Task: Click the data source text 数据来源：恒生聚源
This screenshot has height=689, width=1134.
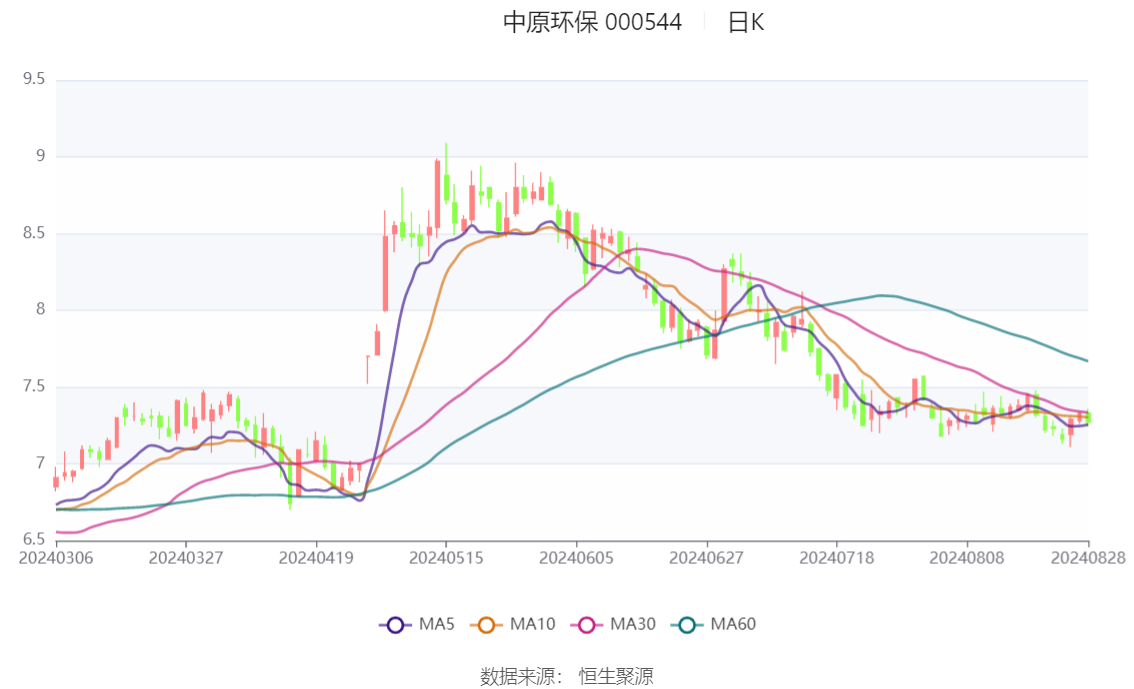Action: (566, 677)
